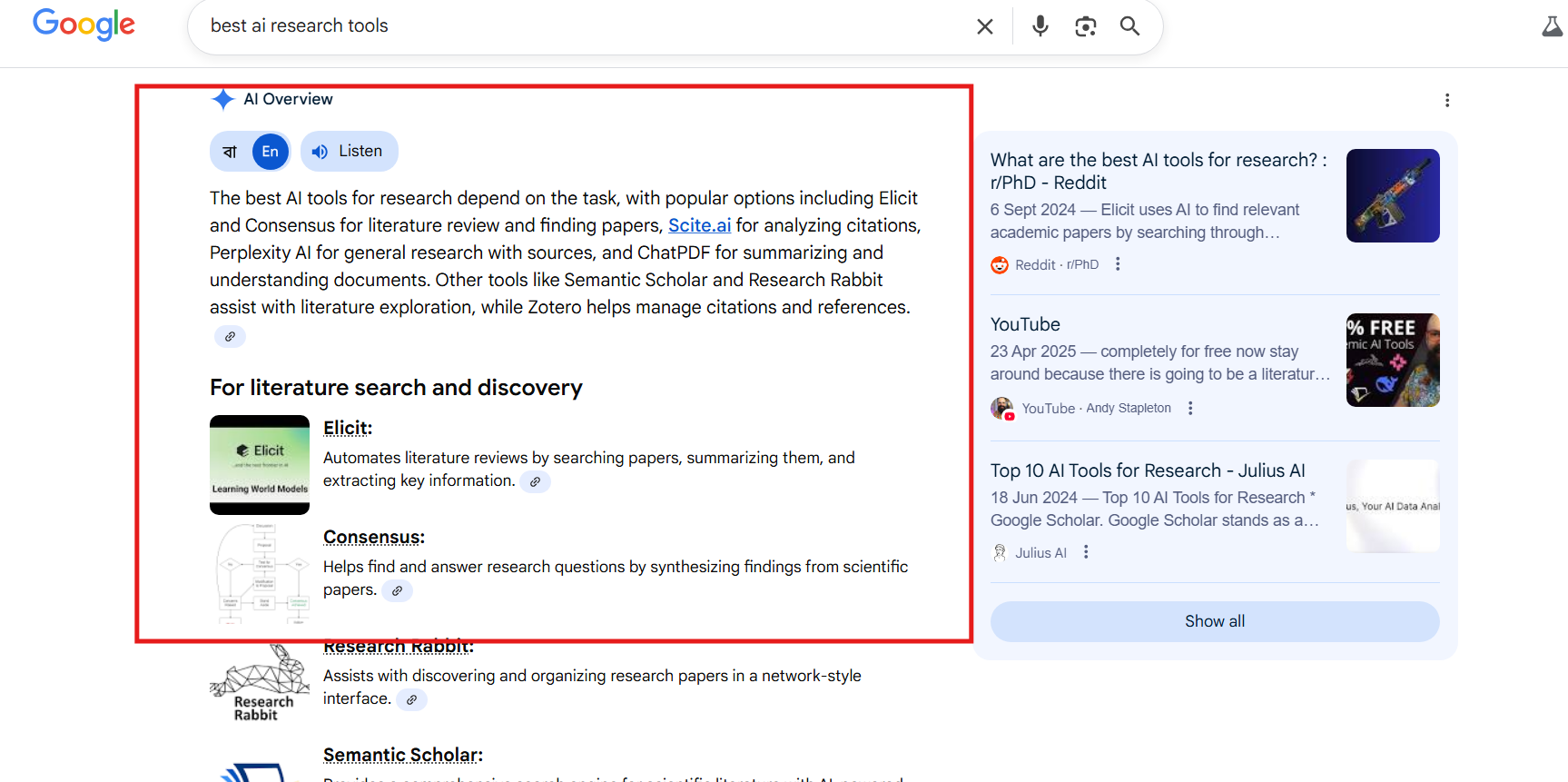This screenshot has height=782, width=1568.
Task: Click source link icon after Elicit description
Action: [536, 482]
